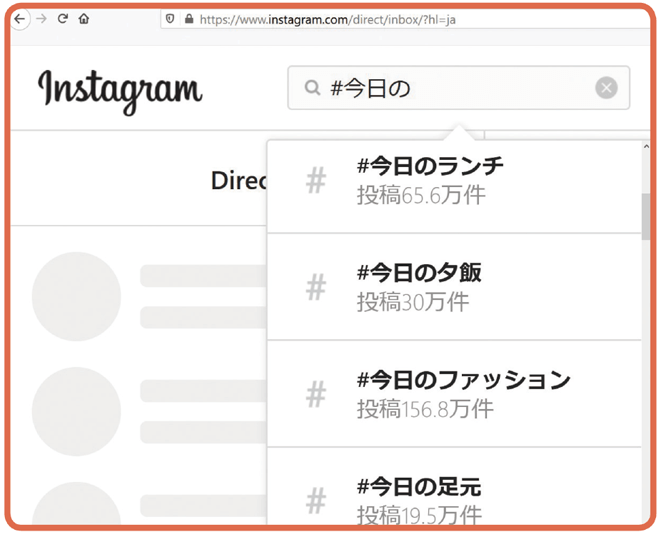This screenshot has width=660, height=540.
Task: Clear the search with the X button
Action: pyautogui.click(x=606, y=88)
